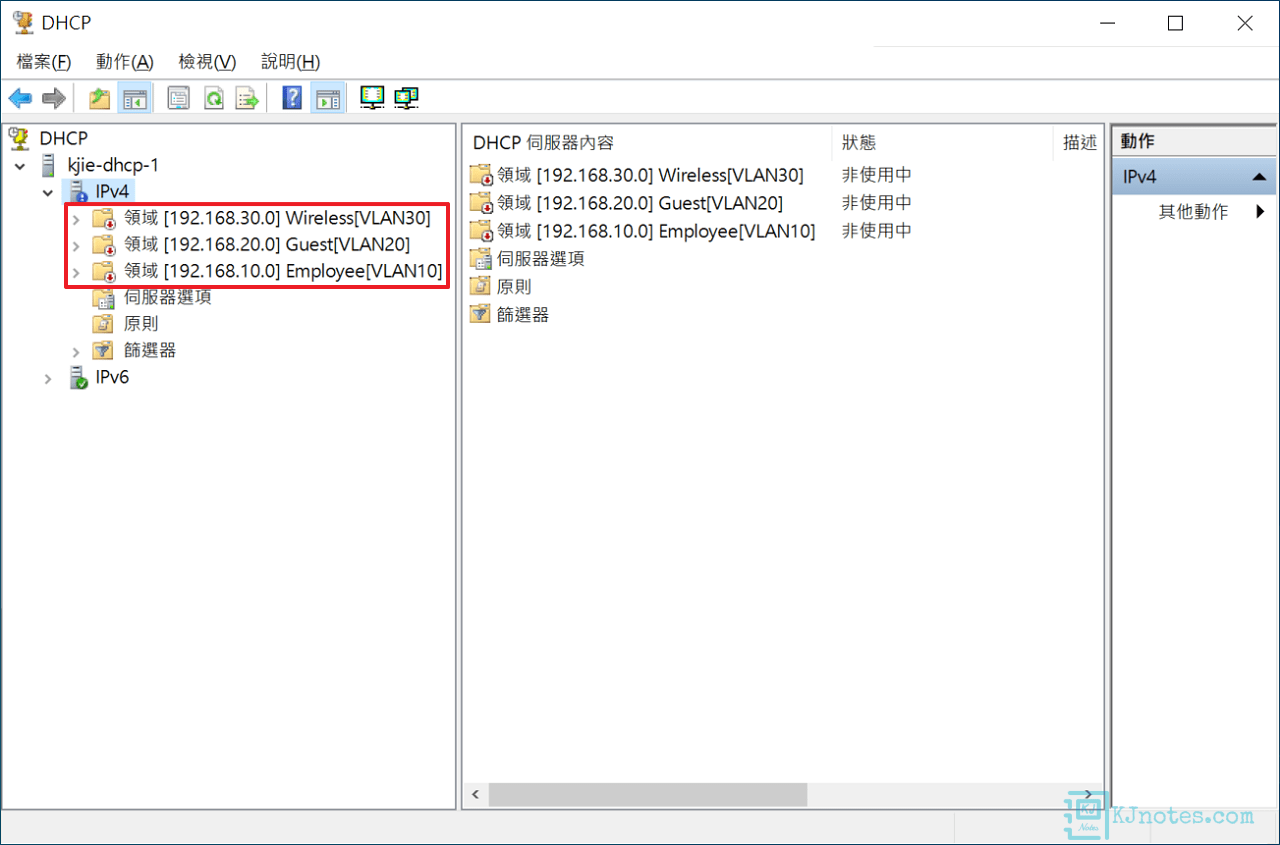Expand the 192.168.20.0 Guest scope

76,244
